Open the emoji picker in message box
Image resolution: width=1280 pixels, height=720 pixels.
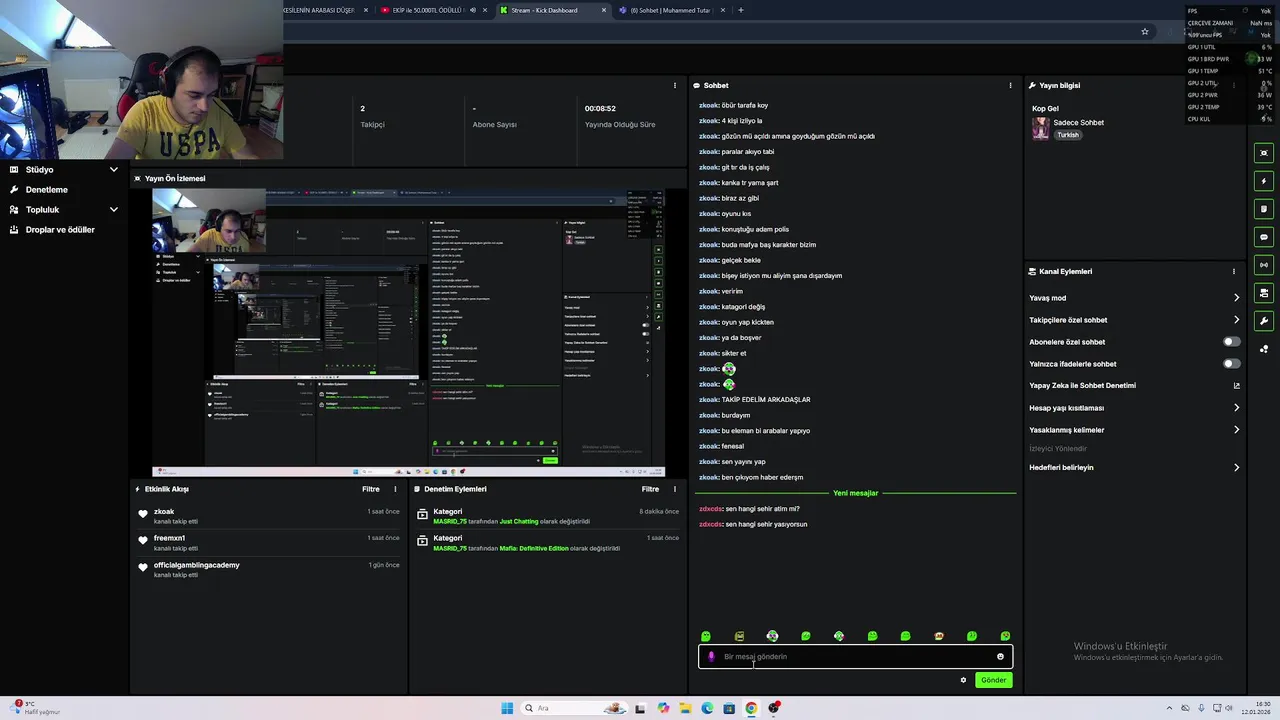point(1000,657)
